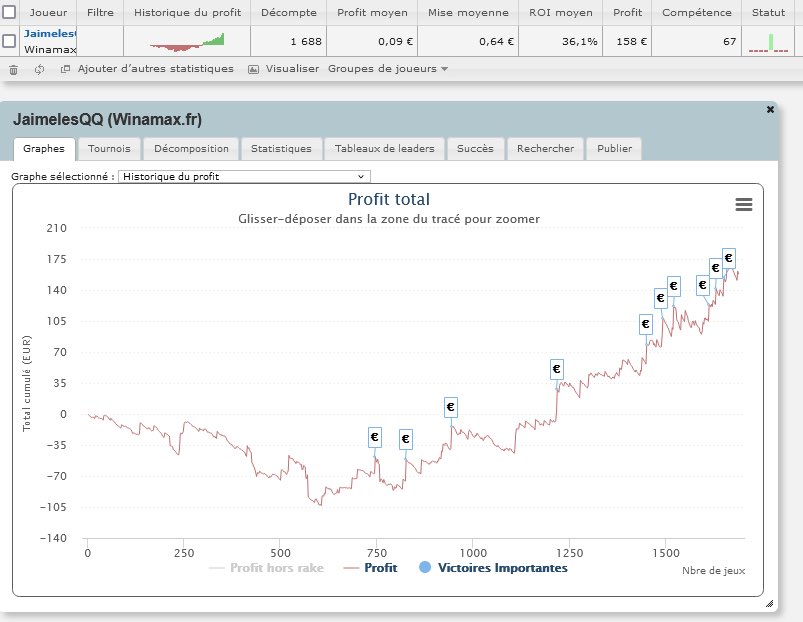Click the Statut mini chart in the row
The image size is (803, 622).
pyautogui.click(x=768, y=42)
